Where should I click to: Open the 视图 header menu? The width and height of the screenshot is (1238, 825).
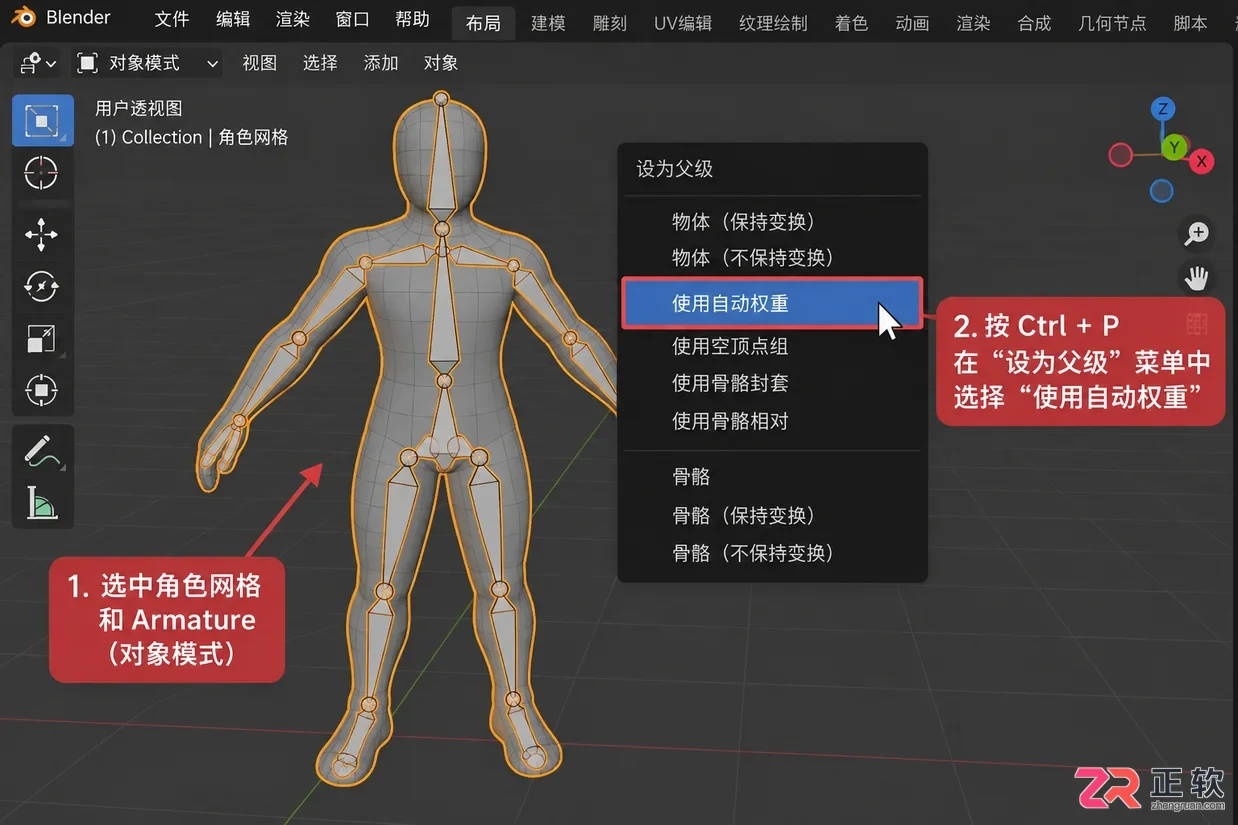260,63
